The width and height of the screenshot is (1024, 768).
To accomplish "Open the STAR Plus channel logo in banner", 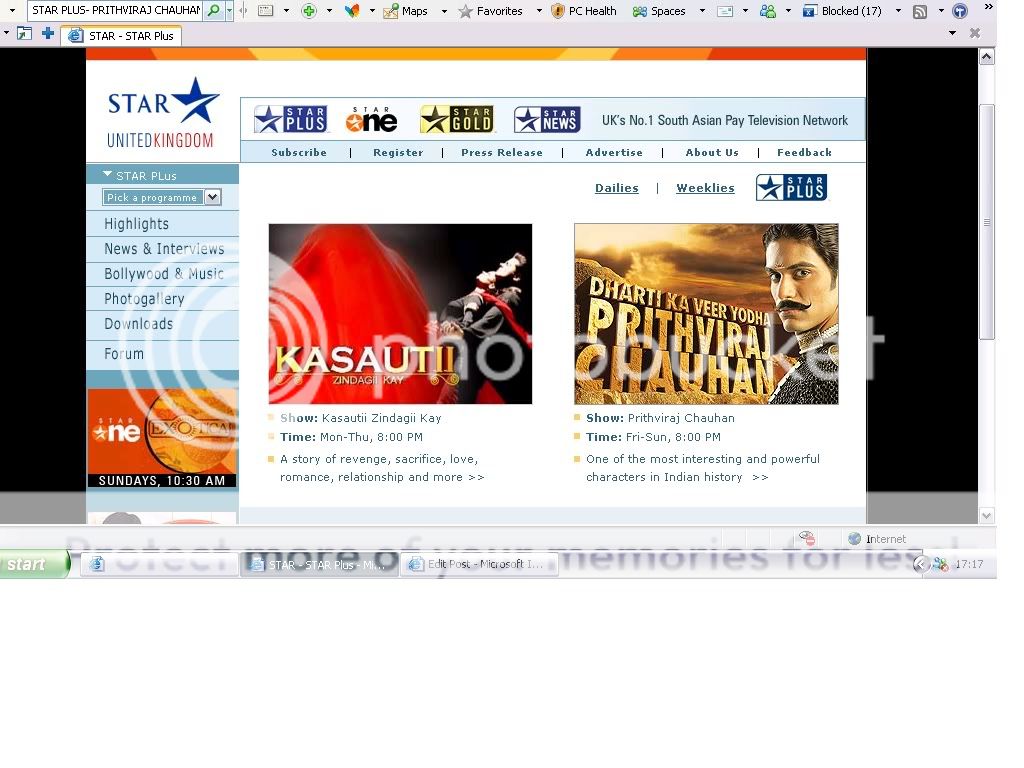I will click(291, 120).
